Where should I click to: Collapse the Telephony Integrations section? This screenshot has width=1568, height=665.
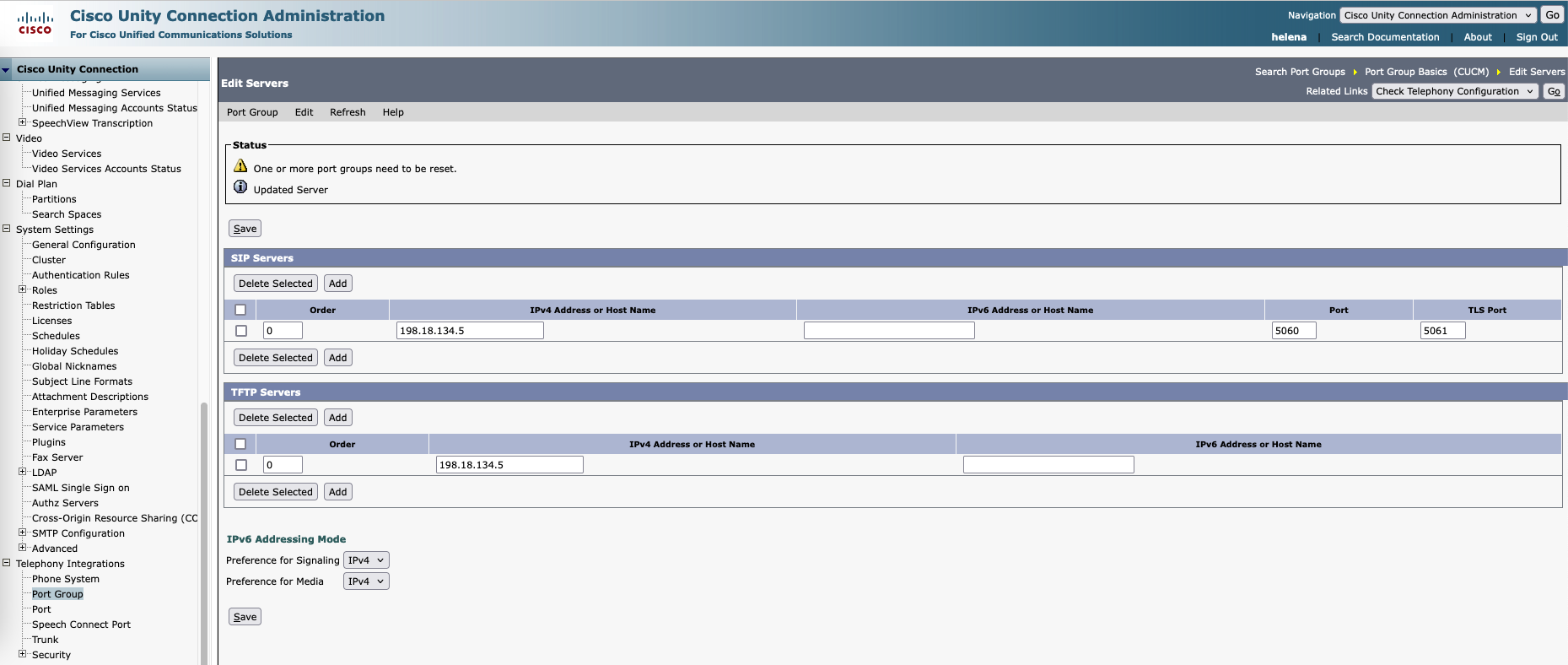(x=7, y=563)
